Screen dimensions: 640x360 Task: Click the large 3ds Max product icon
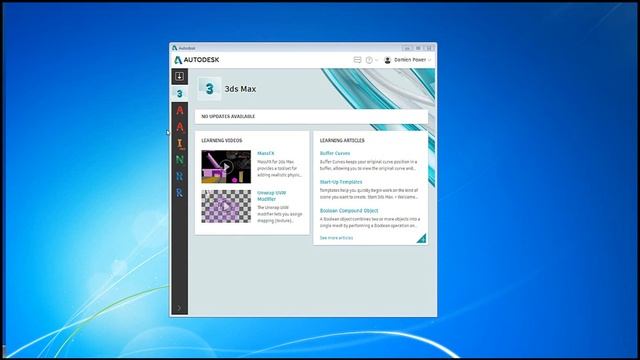coord(209,89)
